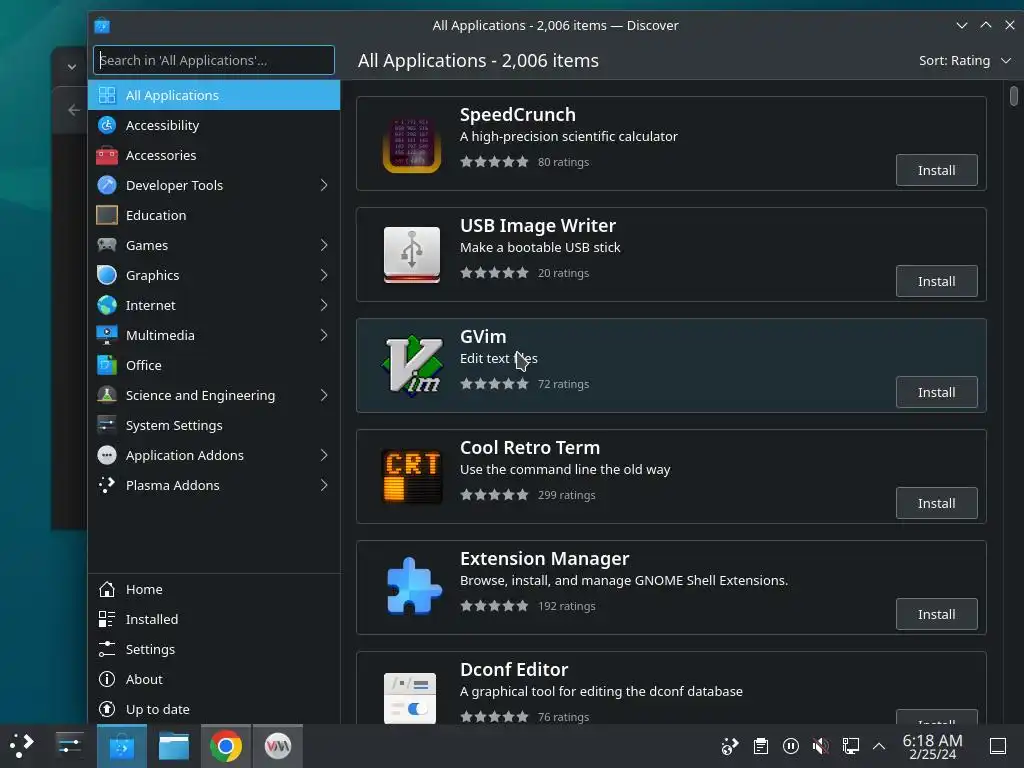Click the Cool Retro Term 299 ratings text
This screenshot has height=768, width=1024.
566,495
